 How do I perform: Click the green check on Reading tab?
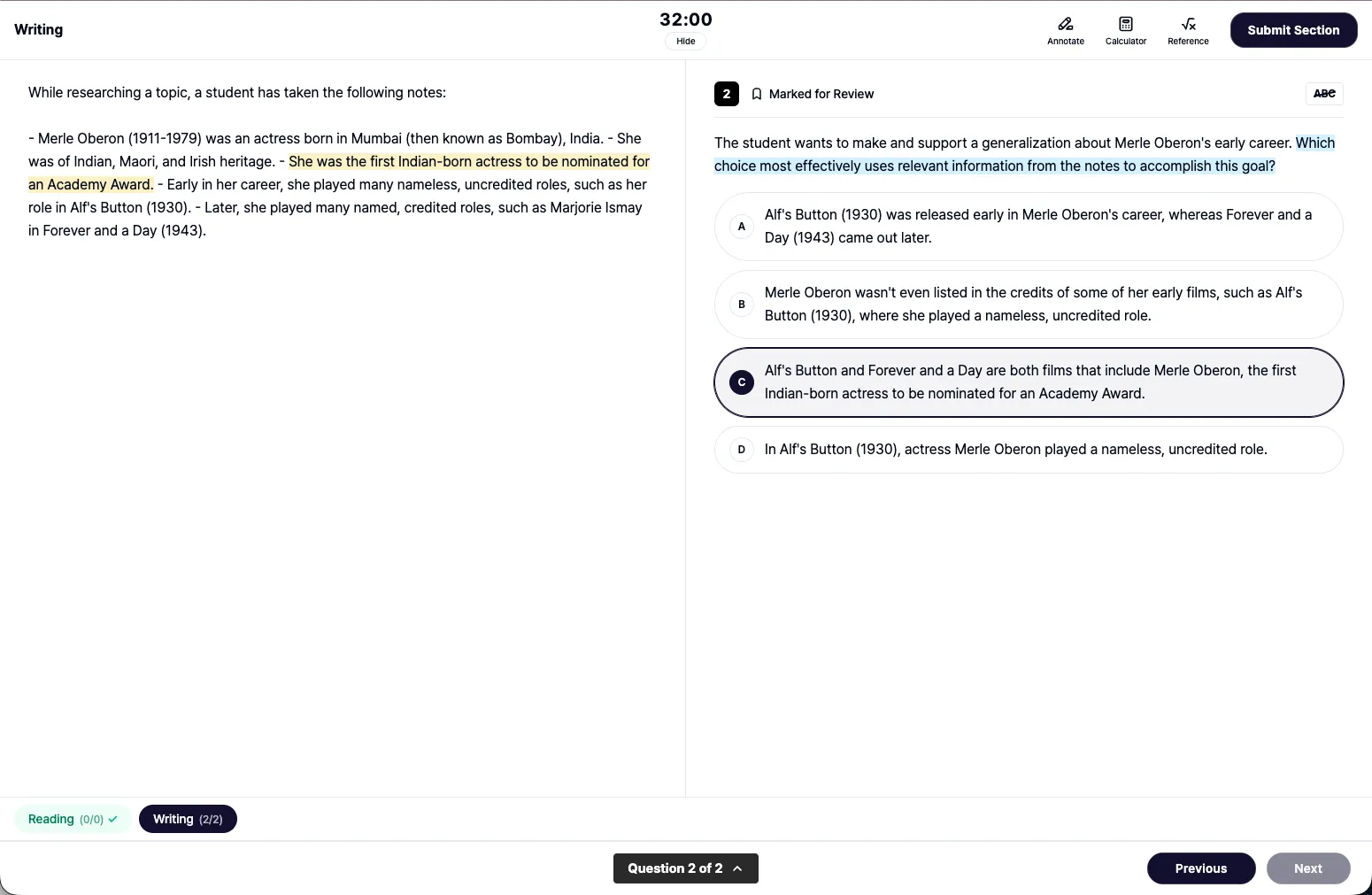coord(112,819)
